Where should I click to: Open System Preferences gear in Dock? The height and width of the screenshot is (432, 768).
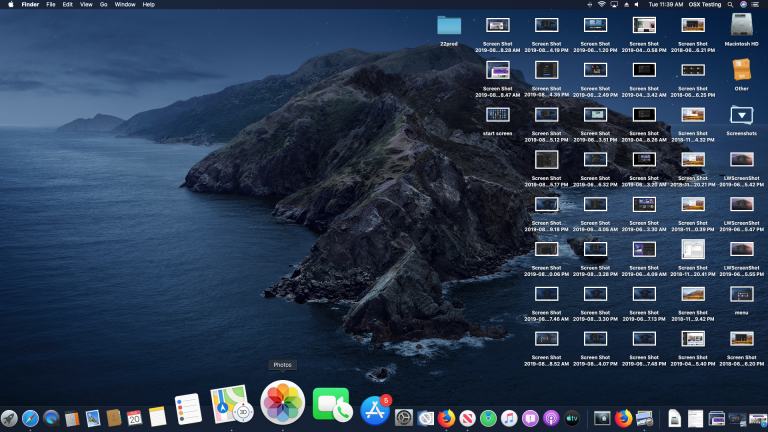(404, 418)
